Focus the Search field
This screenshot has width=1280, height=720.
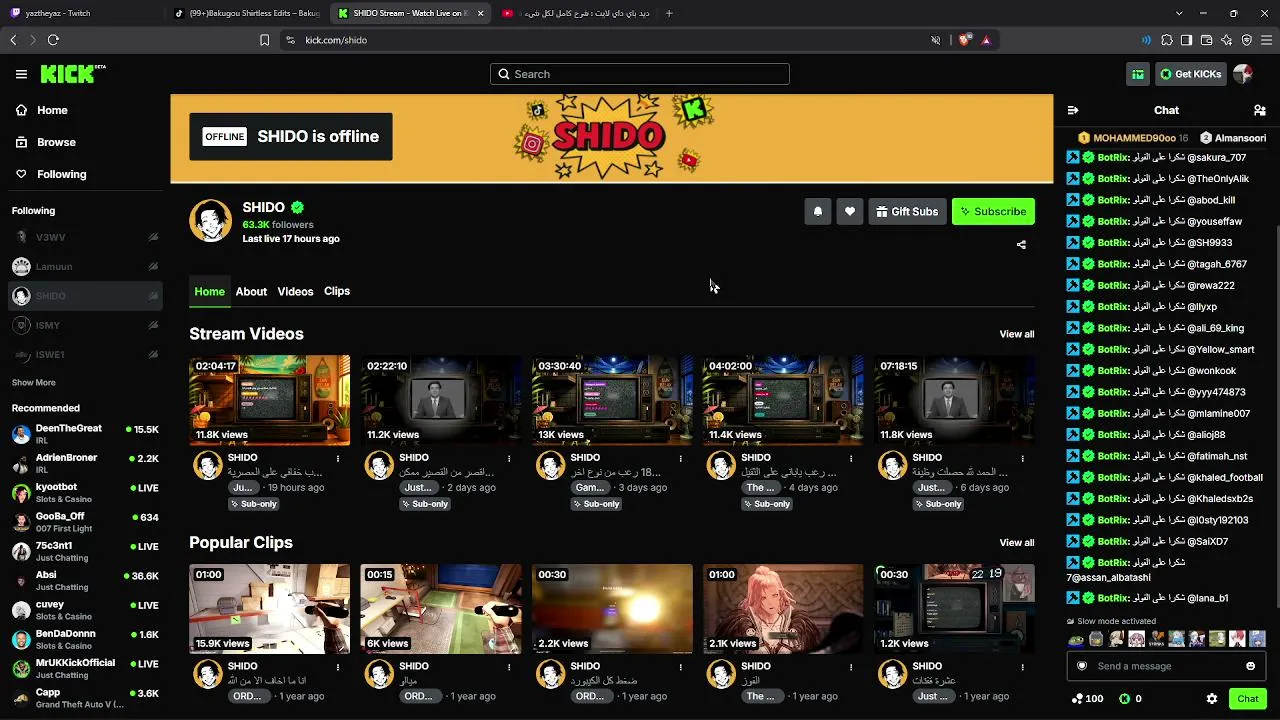[x=640, y=74]
